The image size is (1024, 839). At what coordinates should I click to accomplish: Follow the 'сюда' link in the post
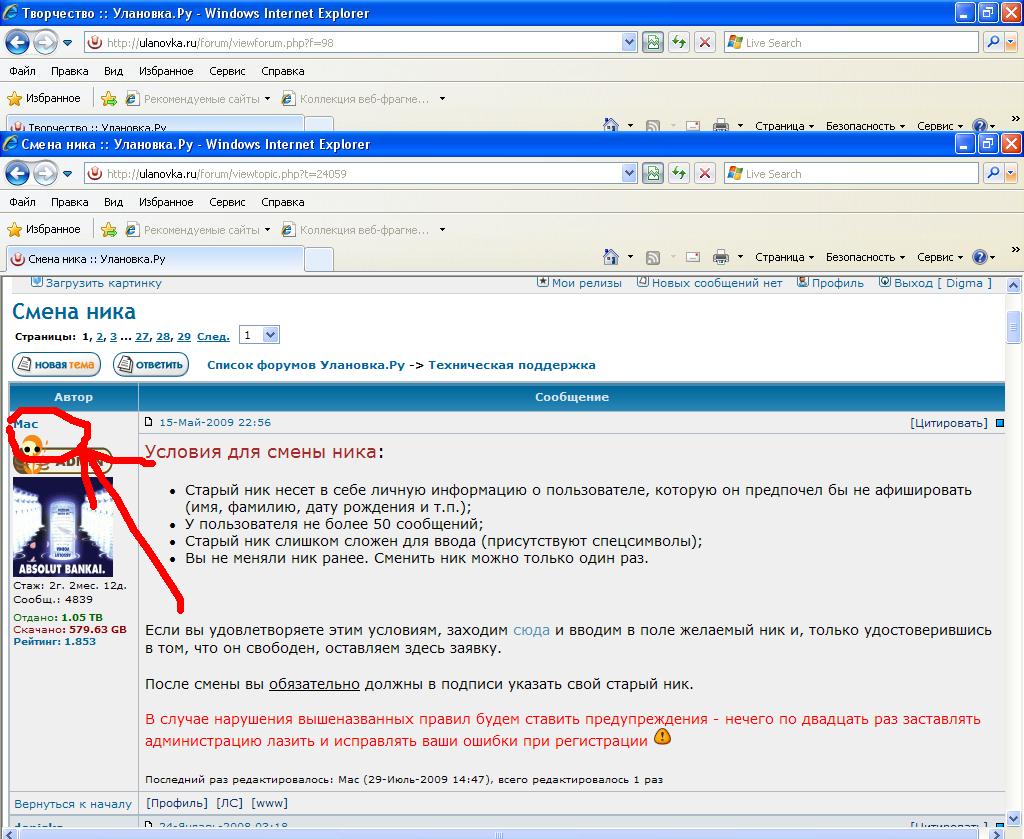(x=531, y=630)
